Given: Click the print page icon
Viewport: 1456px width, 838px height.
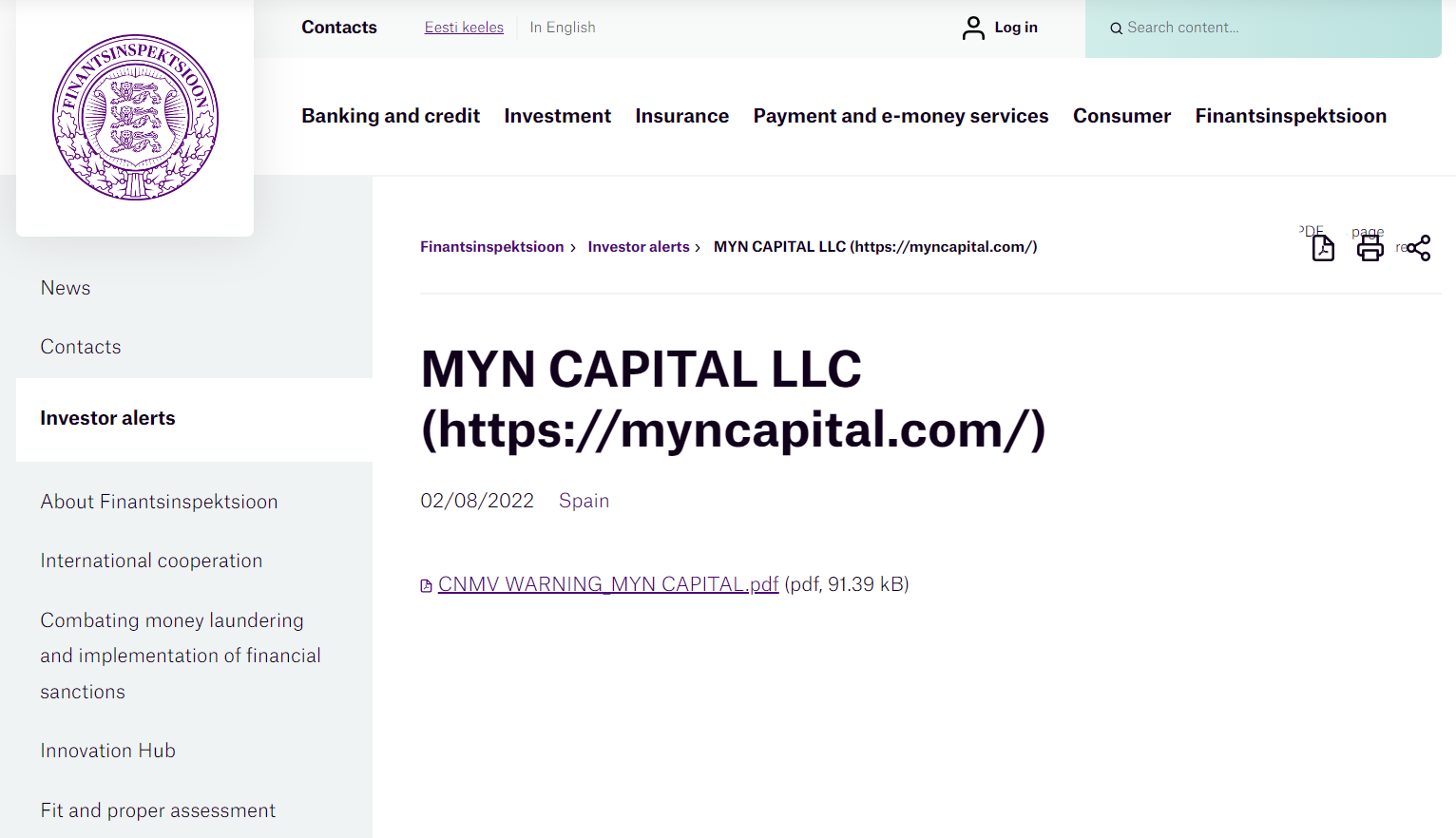Looking at the screenshot, I should [x=1370, y=248].
